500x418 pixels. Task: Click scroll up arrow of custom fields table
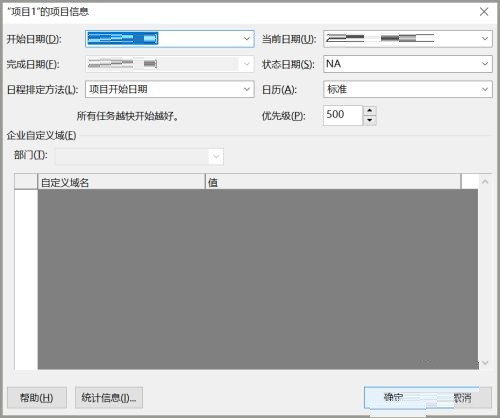(485, 181)
